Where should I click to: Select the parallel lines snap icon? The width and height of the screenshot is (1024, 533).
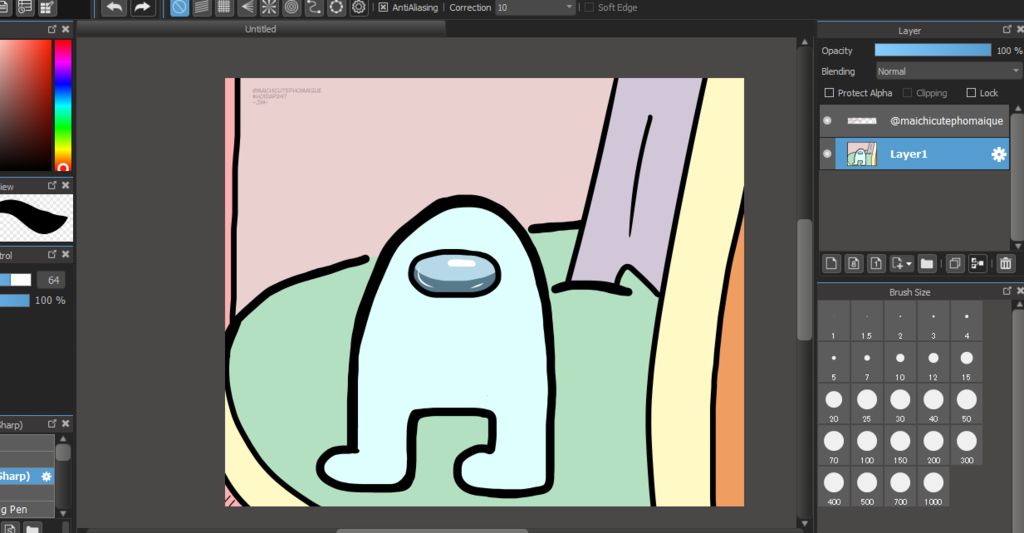pyautogui.click(x=202, y=8)
